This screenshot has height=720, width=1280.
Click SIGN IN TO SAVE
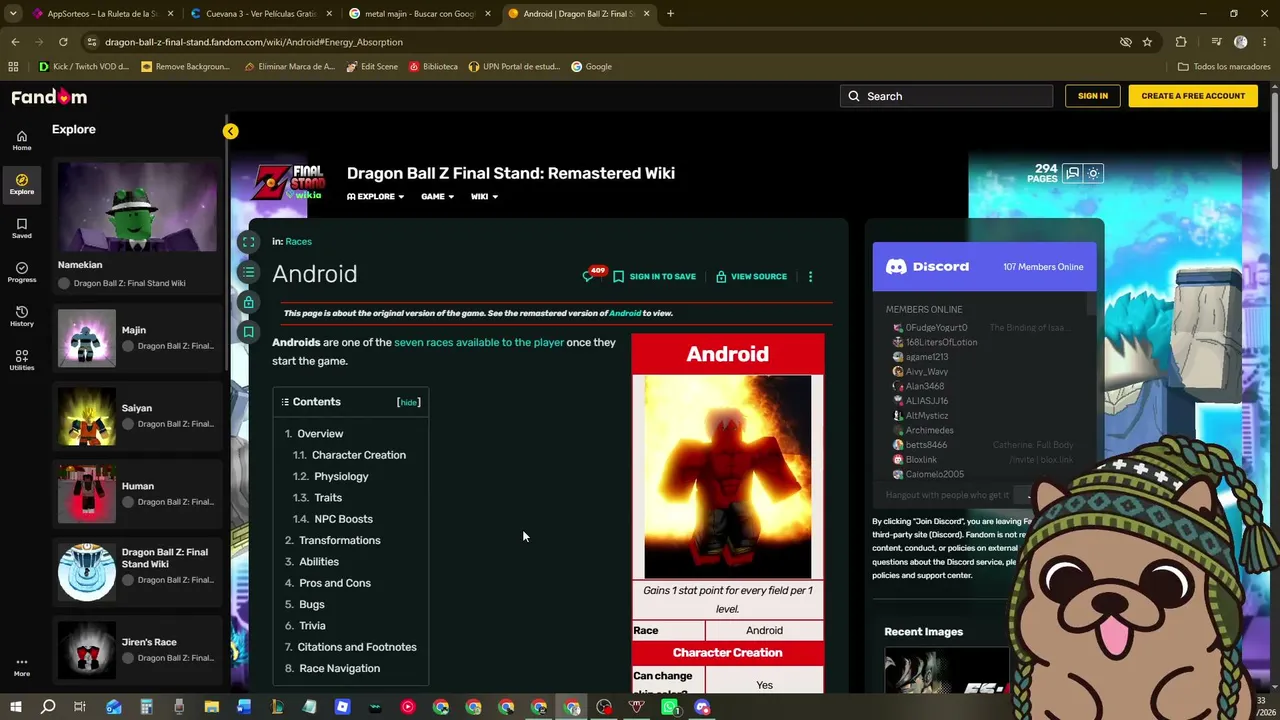coord(654,276)
